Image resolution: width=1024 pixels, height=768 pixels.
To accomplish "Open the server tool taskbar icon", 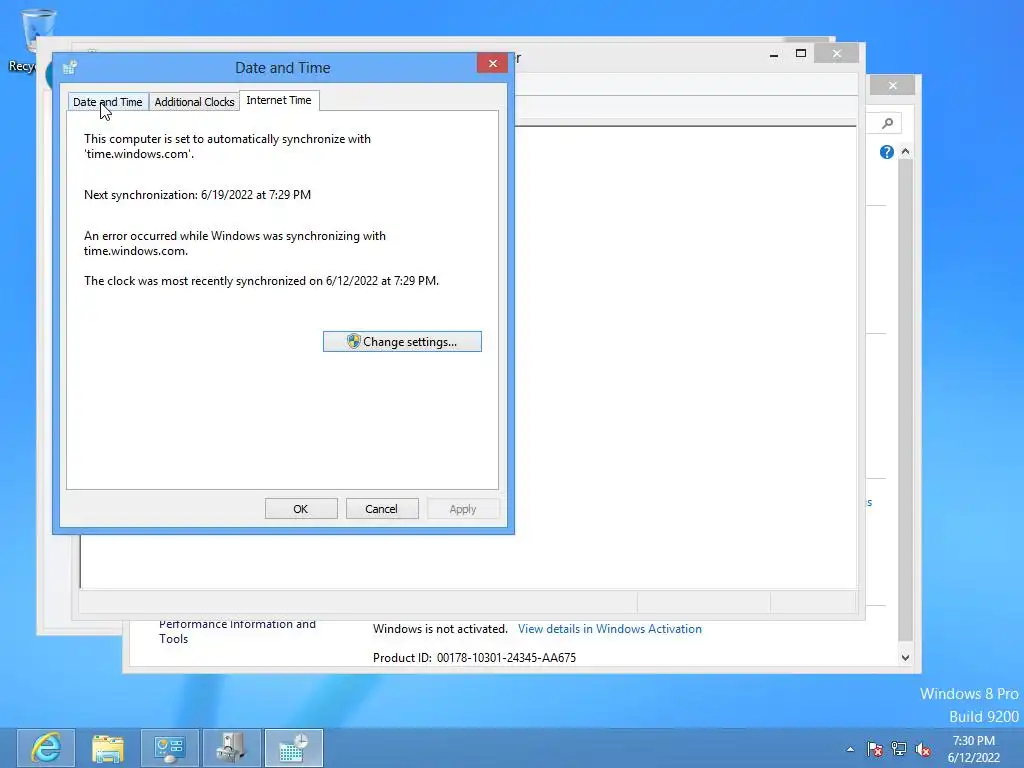I will 232,748.
